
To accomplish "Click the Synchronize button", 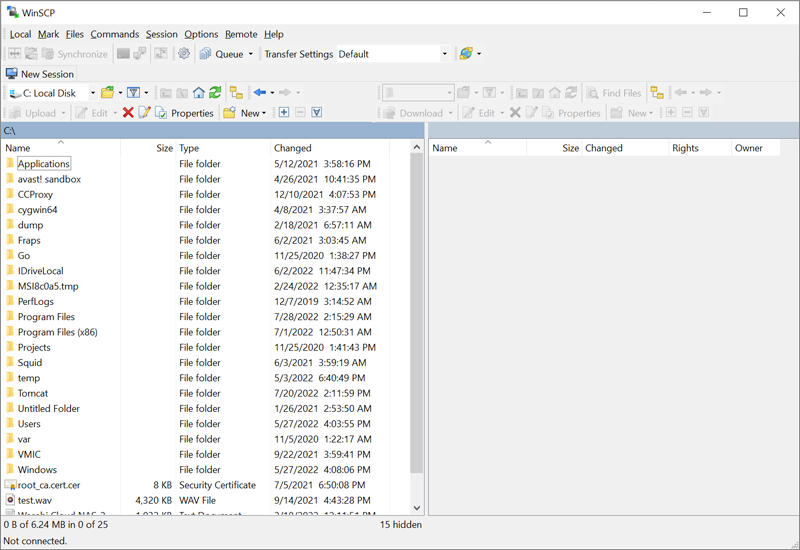I will coord(75,54).
